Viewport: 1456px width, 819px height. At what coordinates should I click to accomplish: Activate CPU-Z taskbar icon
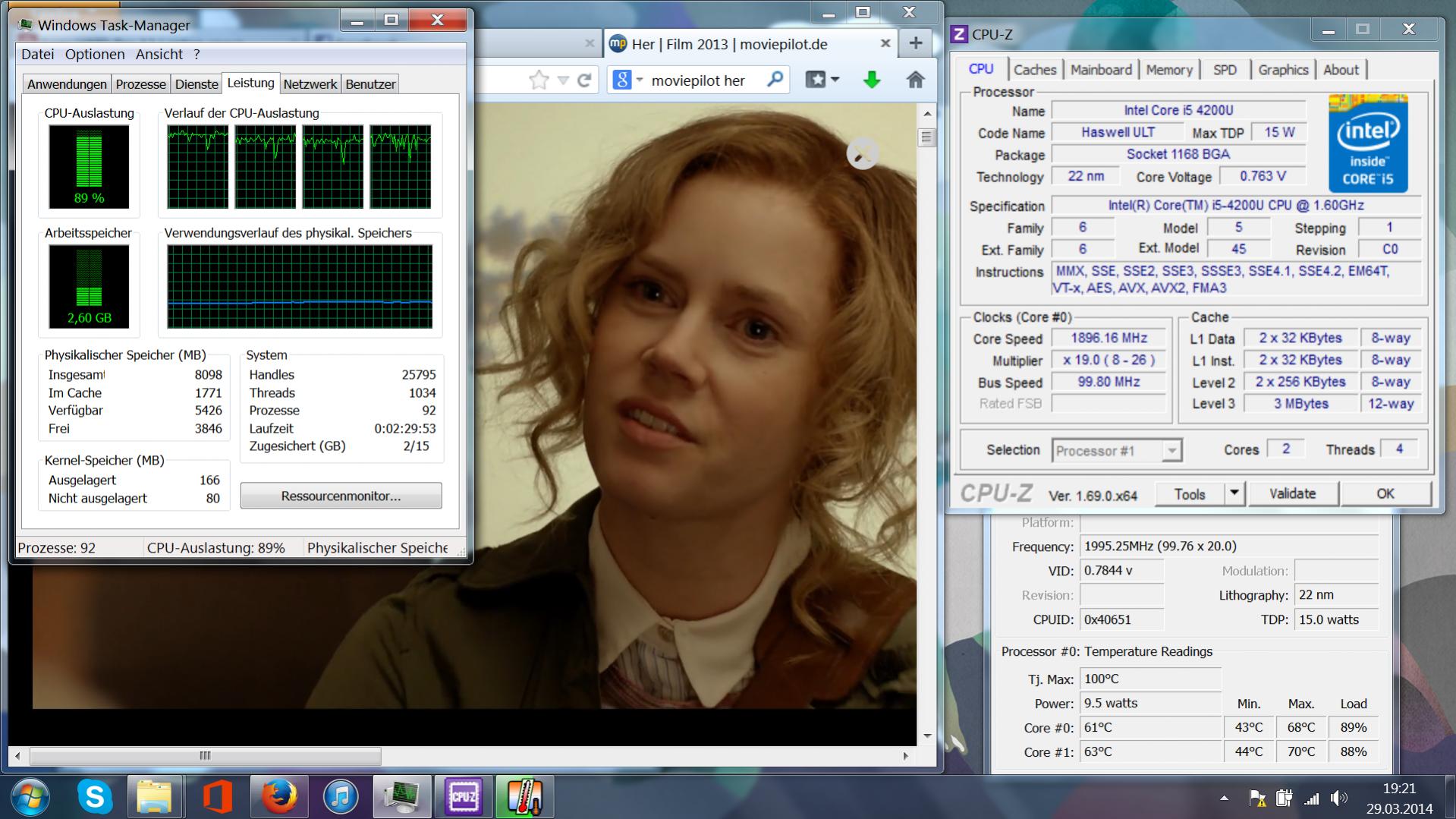pyautogui.click(x=464, y=797)
